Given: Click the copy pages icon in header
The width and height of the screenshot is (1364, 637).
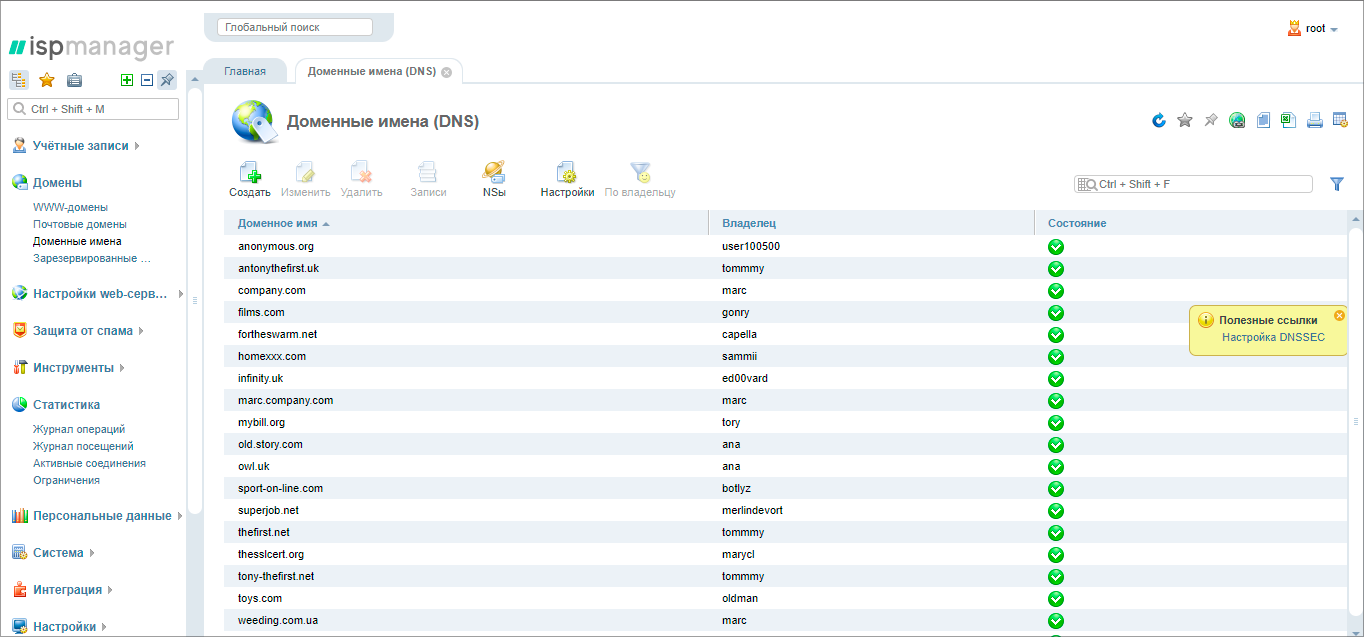Looking at the screenshot, I should [1263, 121].
